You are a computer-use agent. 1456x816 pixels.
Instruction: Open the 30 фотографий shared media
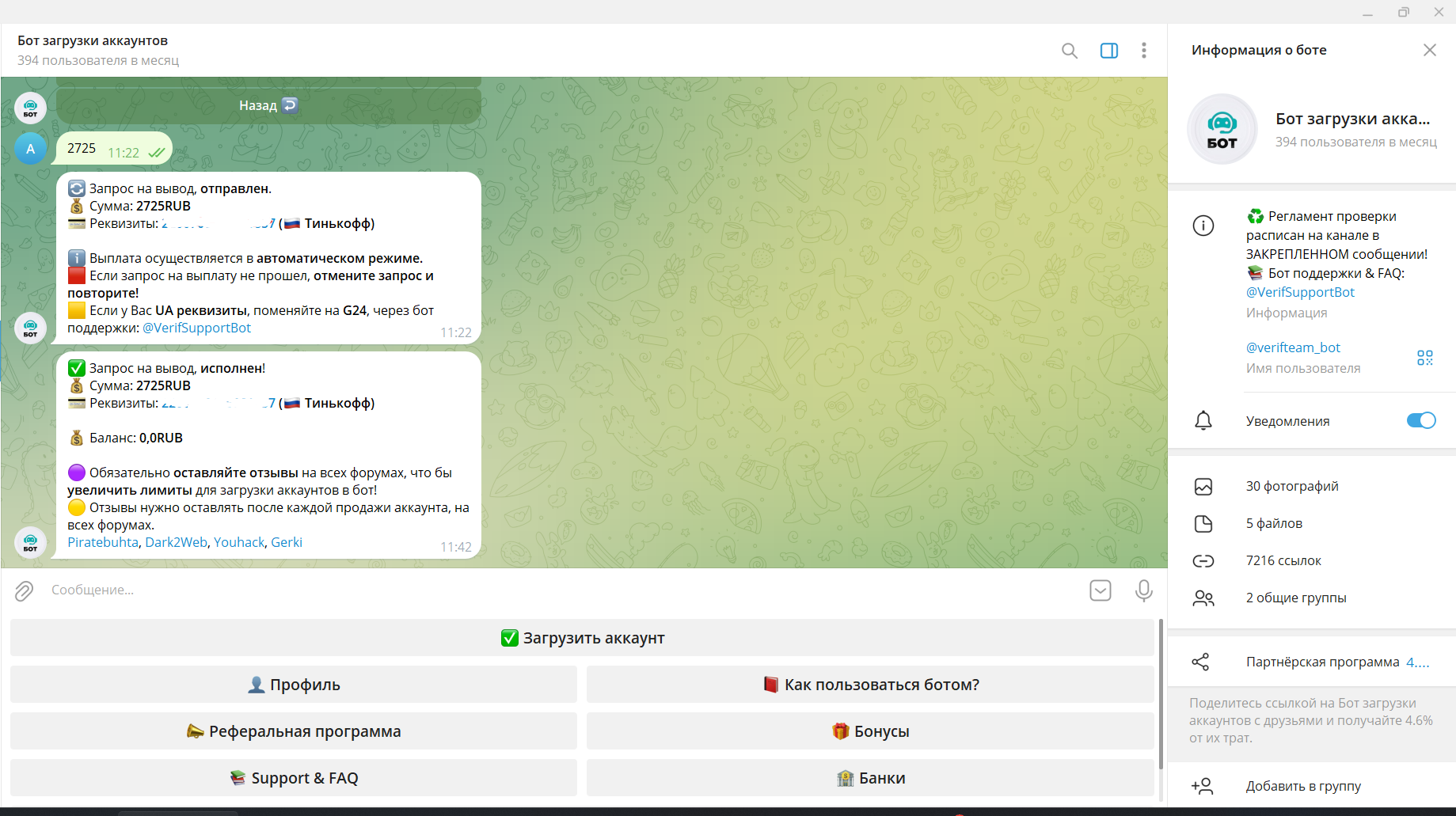coord(1292,486)
